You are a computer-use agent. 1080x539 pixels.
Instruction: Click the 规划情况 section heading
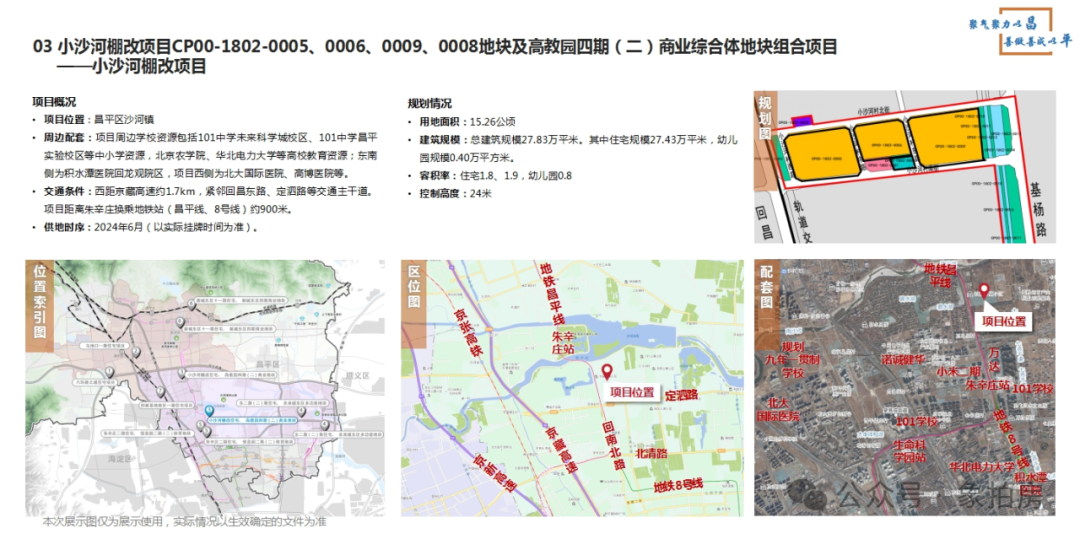click(x=430, y=104)
